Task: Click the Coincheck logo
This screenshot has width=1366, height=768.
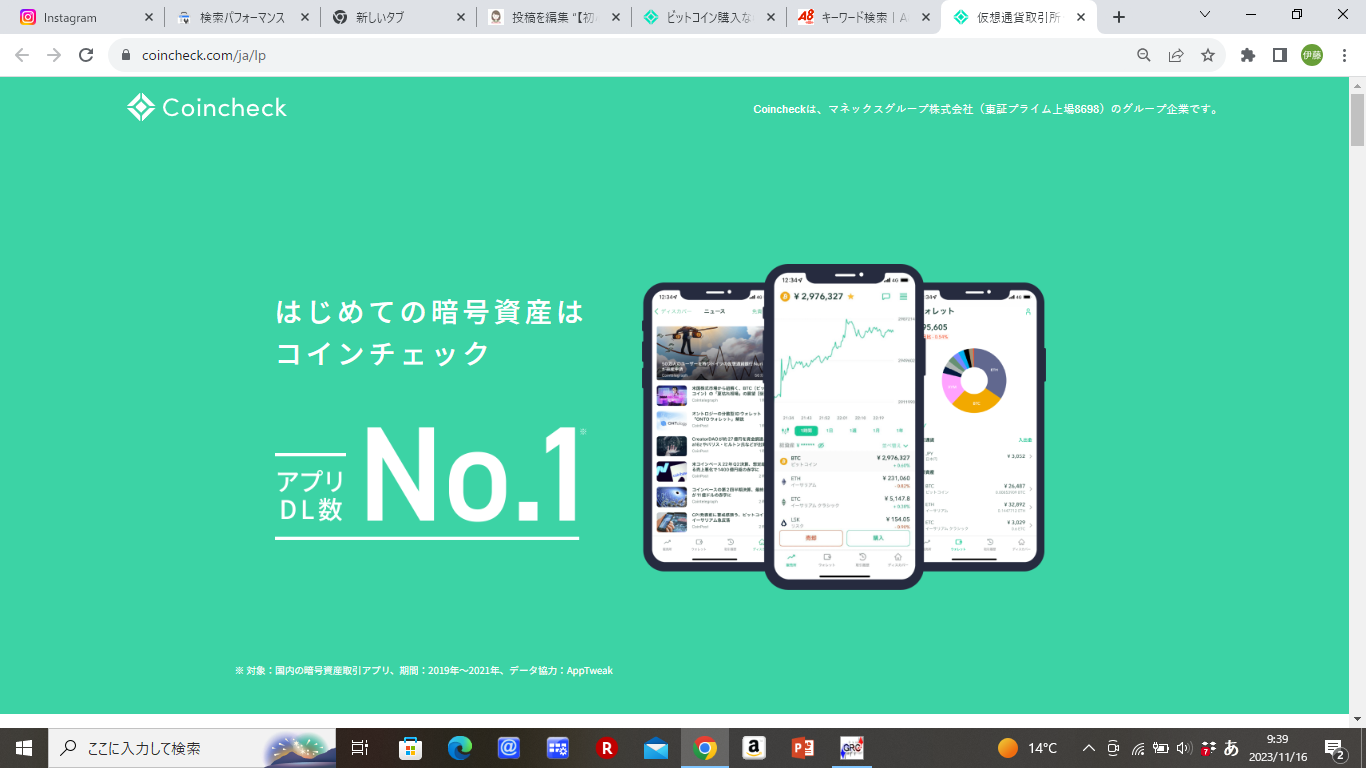Action: click(x=207, y=107)
